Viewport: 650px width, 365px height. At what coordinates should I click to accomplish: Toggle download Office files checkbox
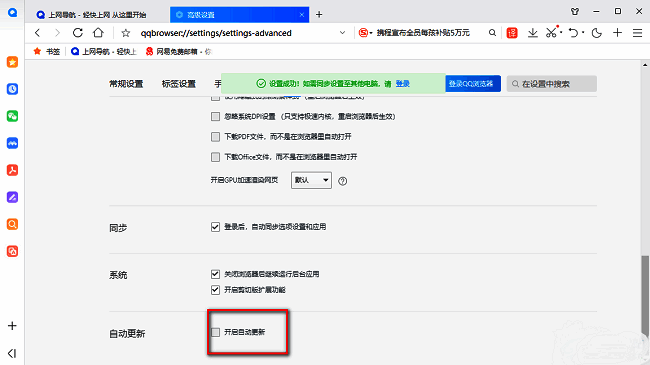215,157
